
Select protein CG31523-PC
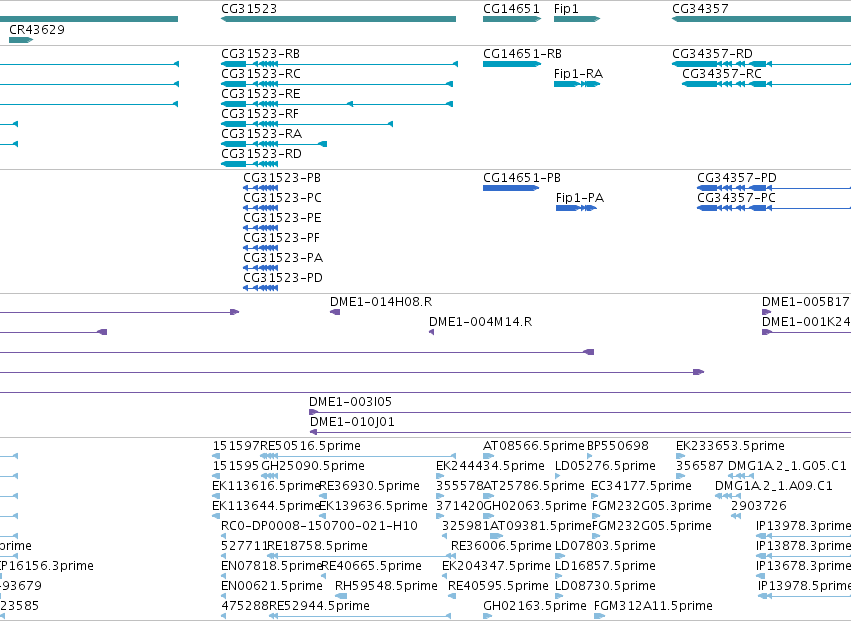[282, 198]
